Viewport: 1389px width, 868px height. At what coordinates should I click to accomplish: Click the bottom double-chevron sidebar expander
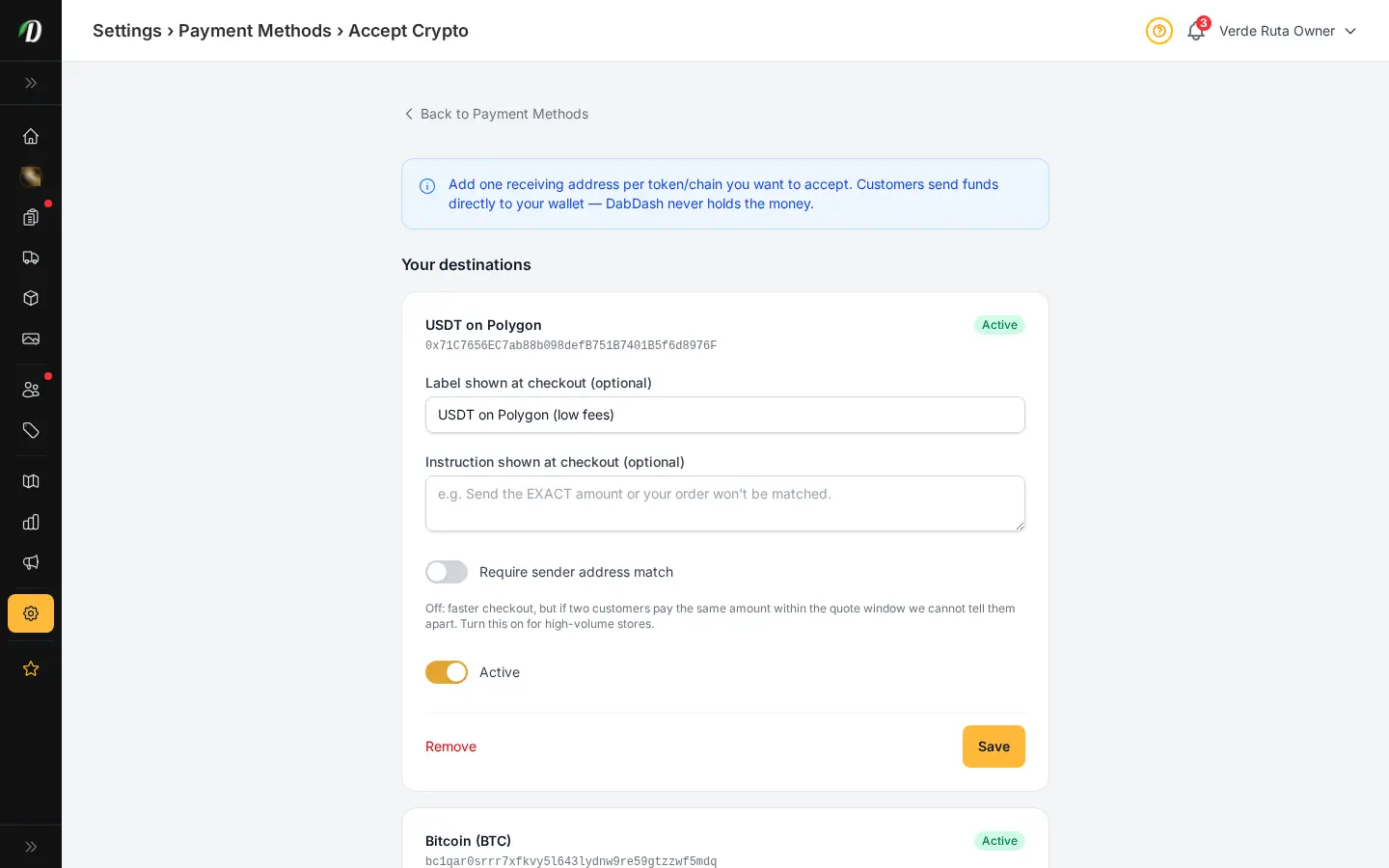(31, 847)
